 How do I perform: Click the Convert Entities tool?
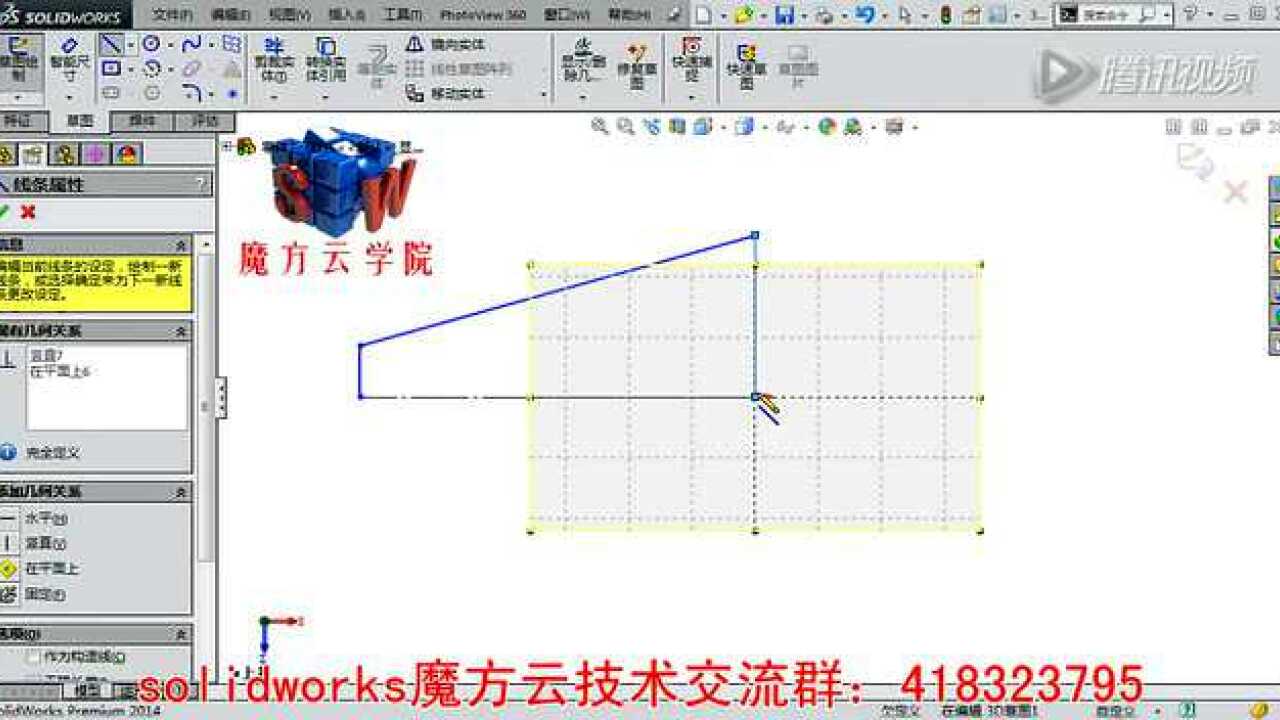[x=326, y=60]
